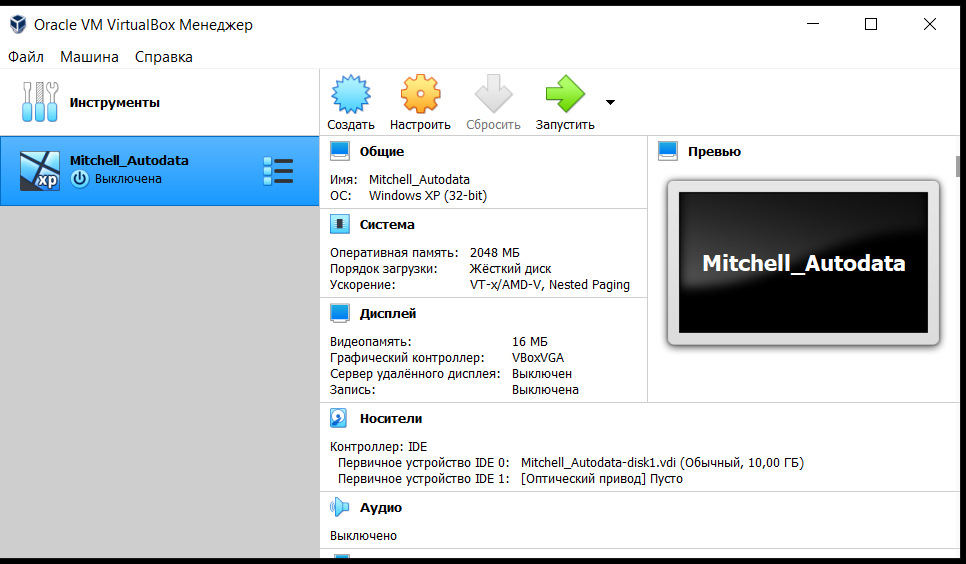Screen dimensions: 966x564
Task: Click the Windows XP (32-bit) OS value
Action: coord(428,195)
